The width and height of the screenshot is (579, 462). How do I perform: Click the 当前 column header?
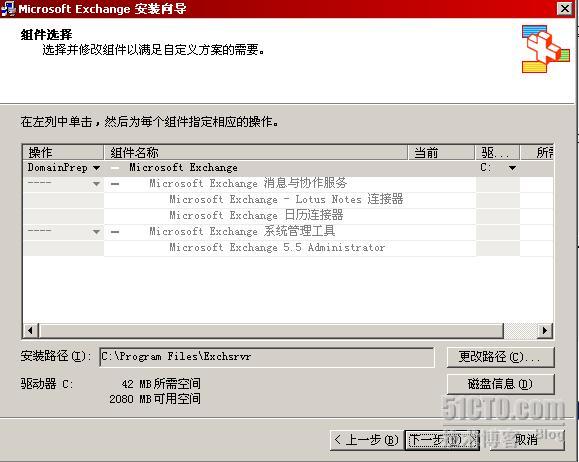(x=441, y=152)
